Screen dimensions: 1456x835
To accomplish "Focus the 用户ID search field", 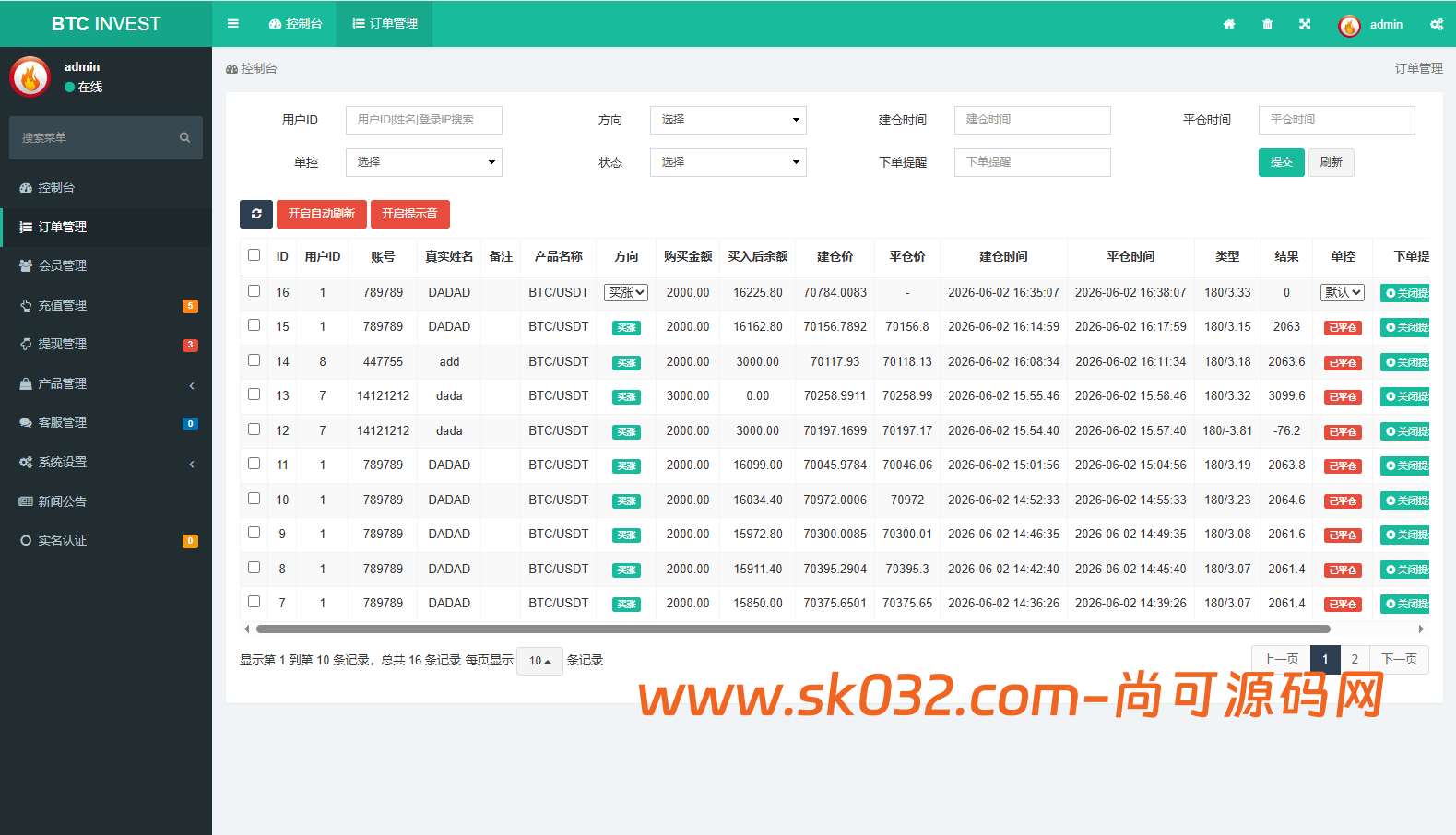I will (x=424, y=120).
